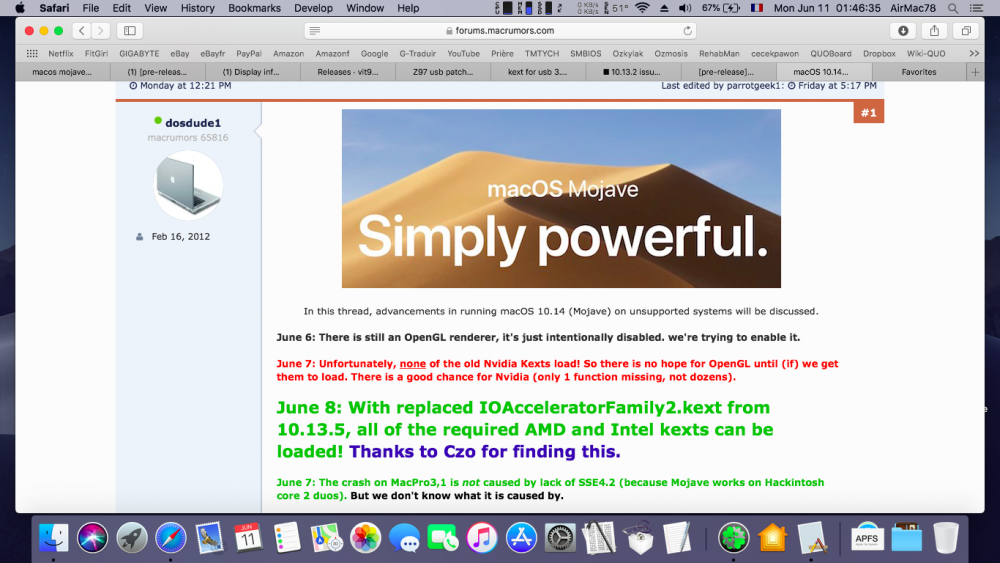Open Calendar in the Dock

pyautogui.click(x=248, y=537)
